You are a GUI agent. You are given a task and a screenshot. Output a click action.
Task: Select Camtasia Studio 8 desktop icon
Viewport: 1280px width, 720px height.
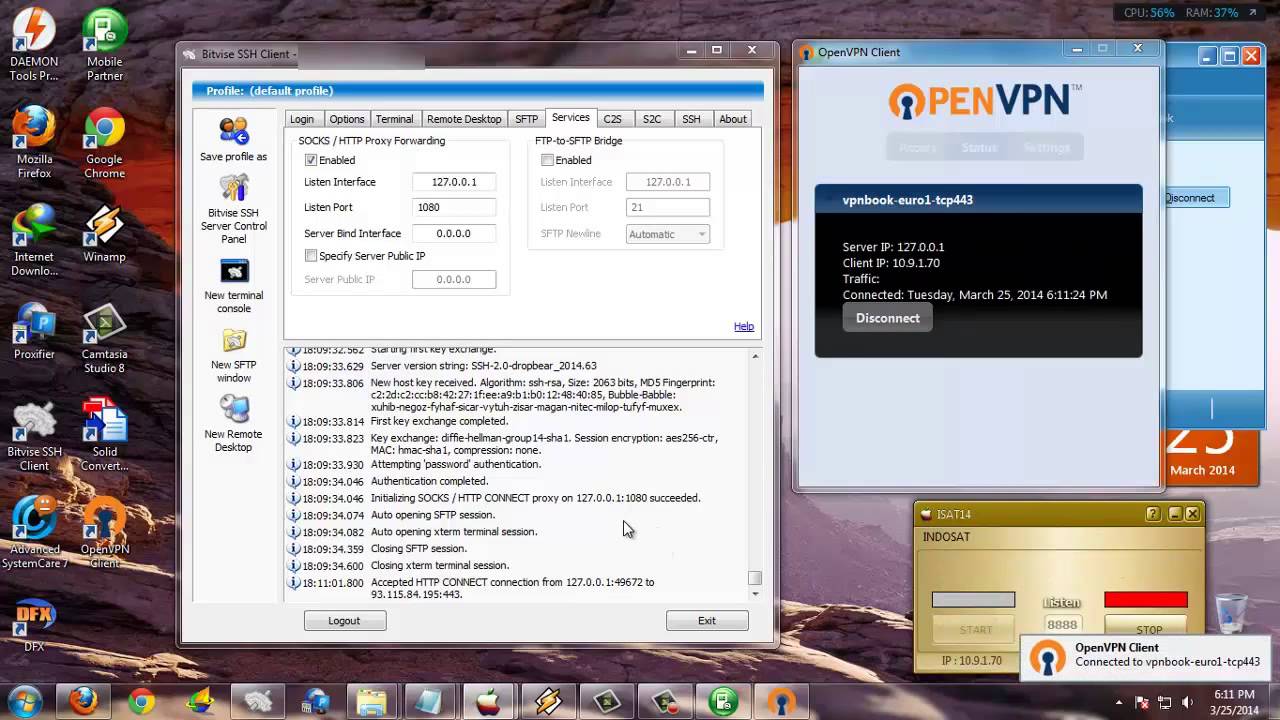coord(104,338)
